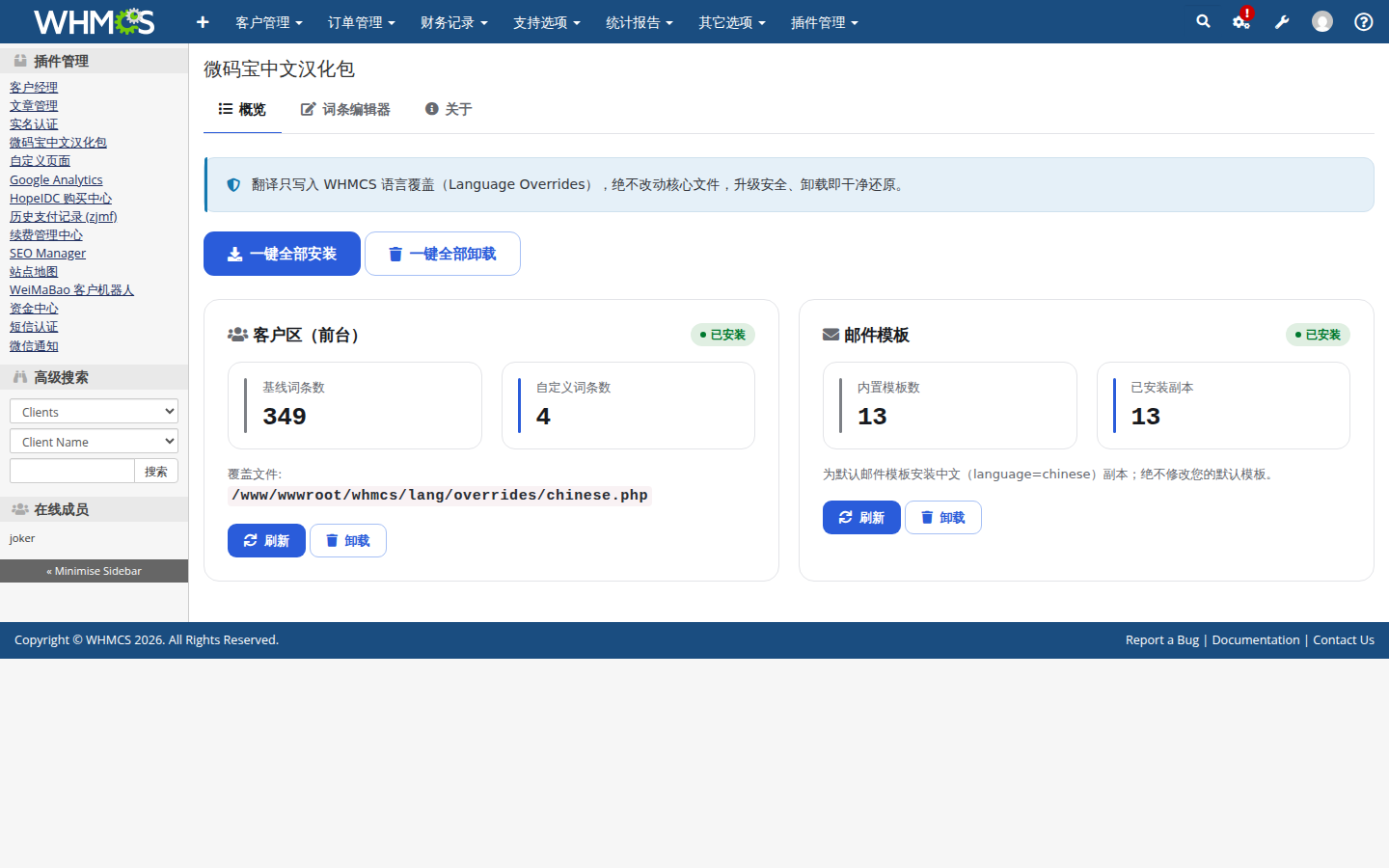
Task: Click the online member joker
Action: click(22, 538)
